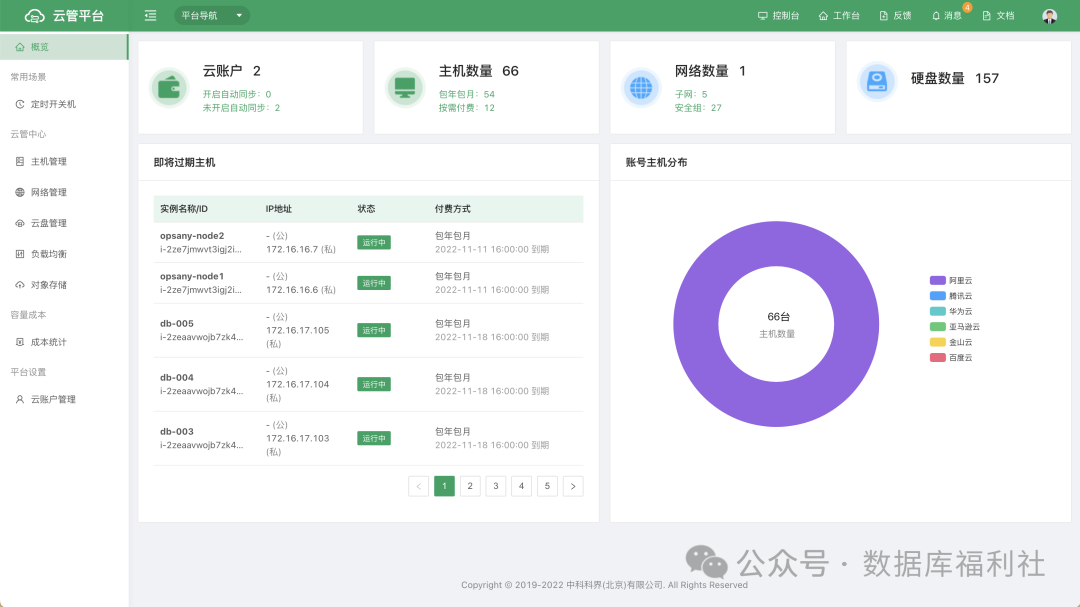Click the icon beside 成本统计
The image size is (1080, 607).
click(x=20, y=342)
